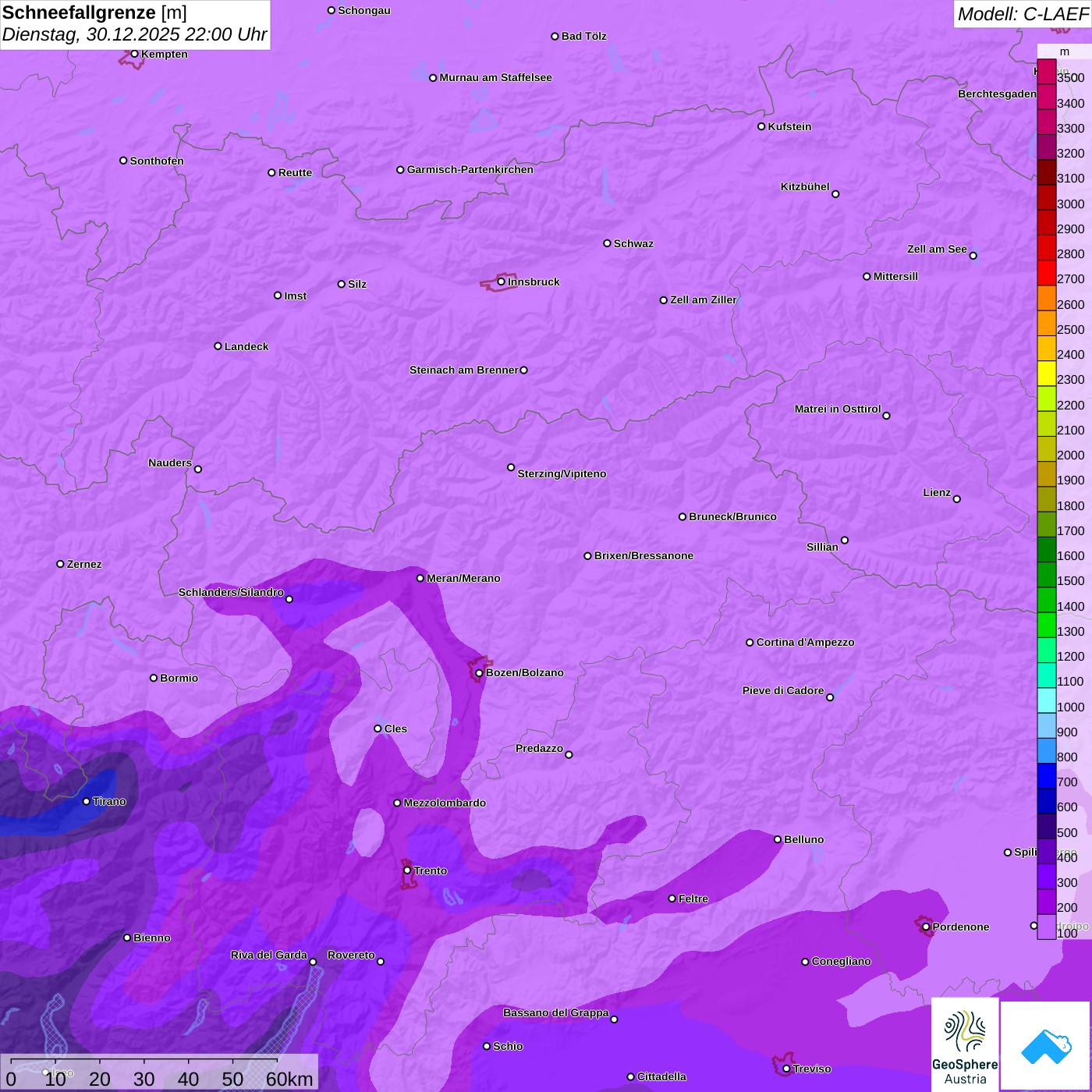Select the Kempten marker dot

pyautogui.click(x=135, y=54)
